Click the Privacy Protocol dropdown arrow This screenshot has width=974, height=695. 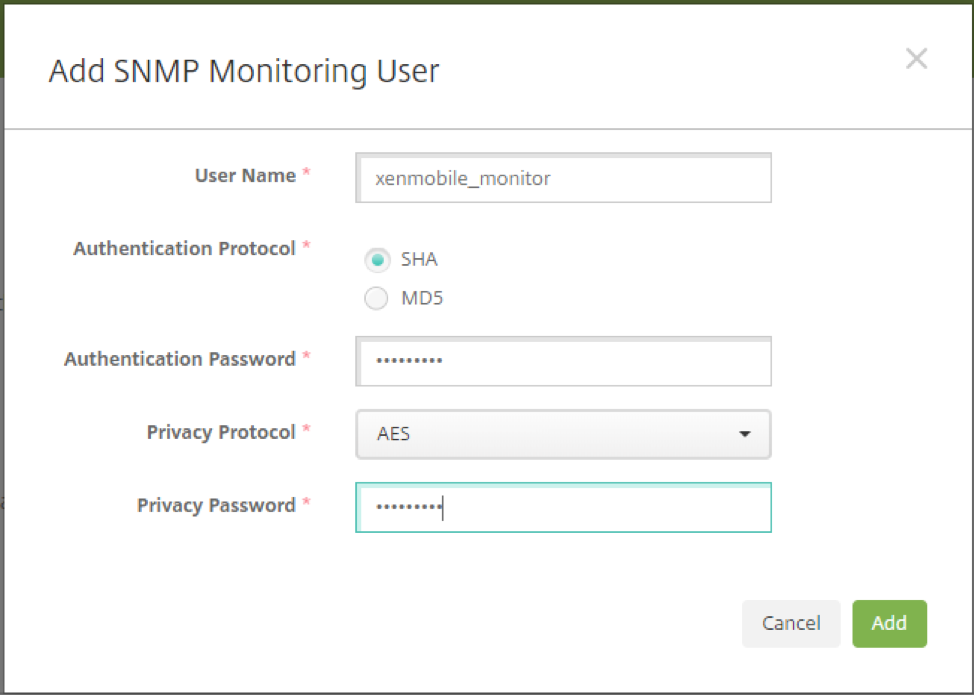[744, 434]
